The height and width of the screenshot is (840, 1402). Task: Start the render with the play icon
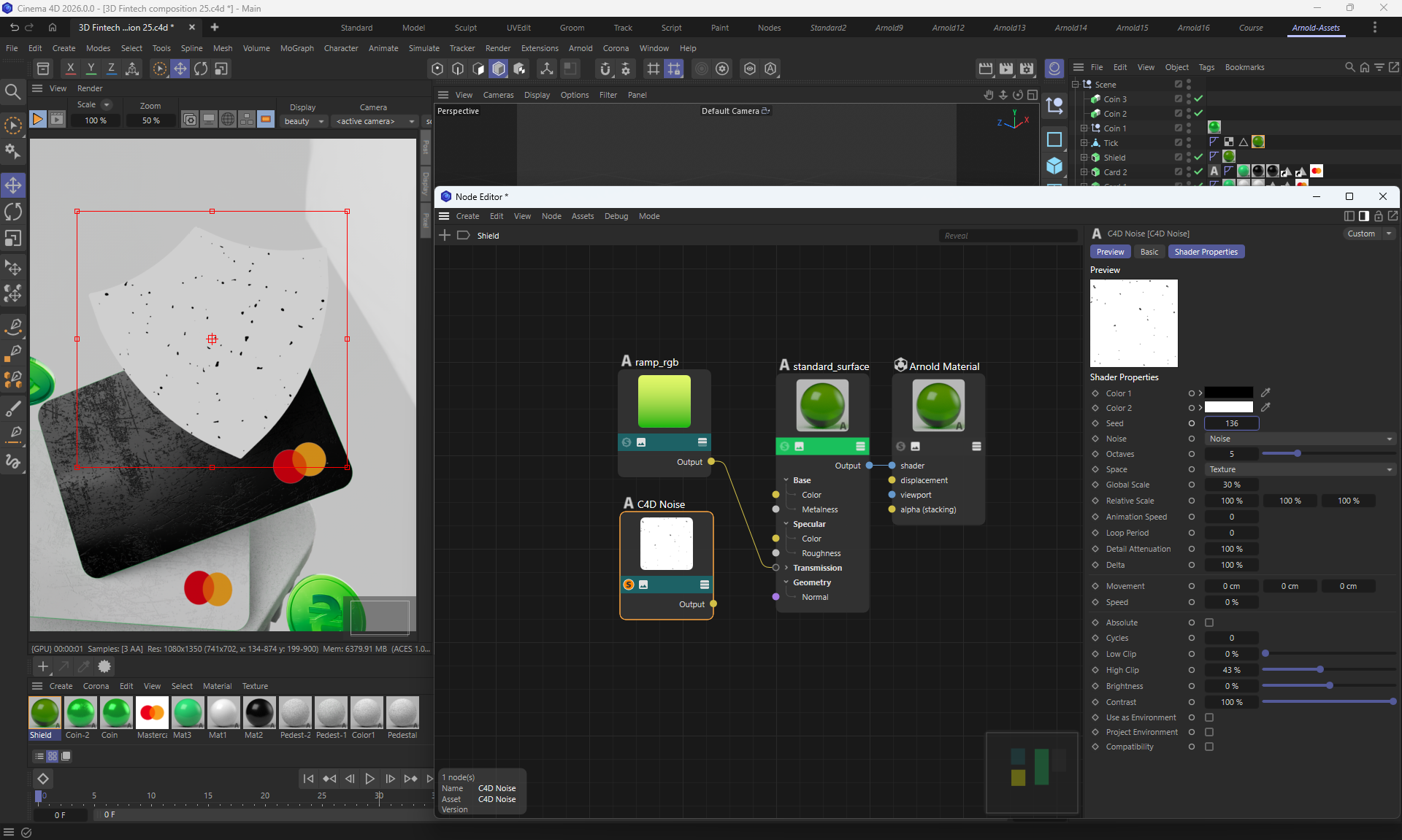coord(38,119)
